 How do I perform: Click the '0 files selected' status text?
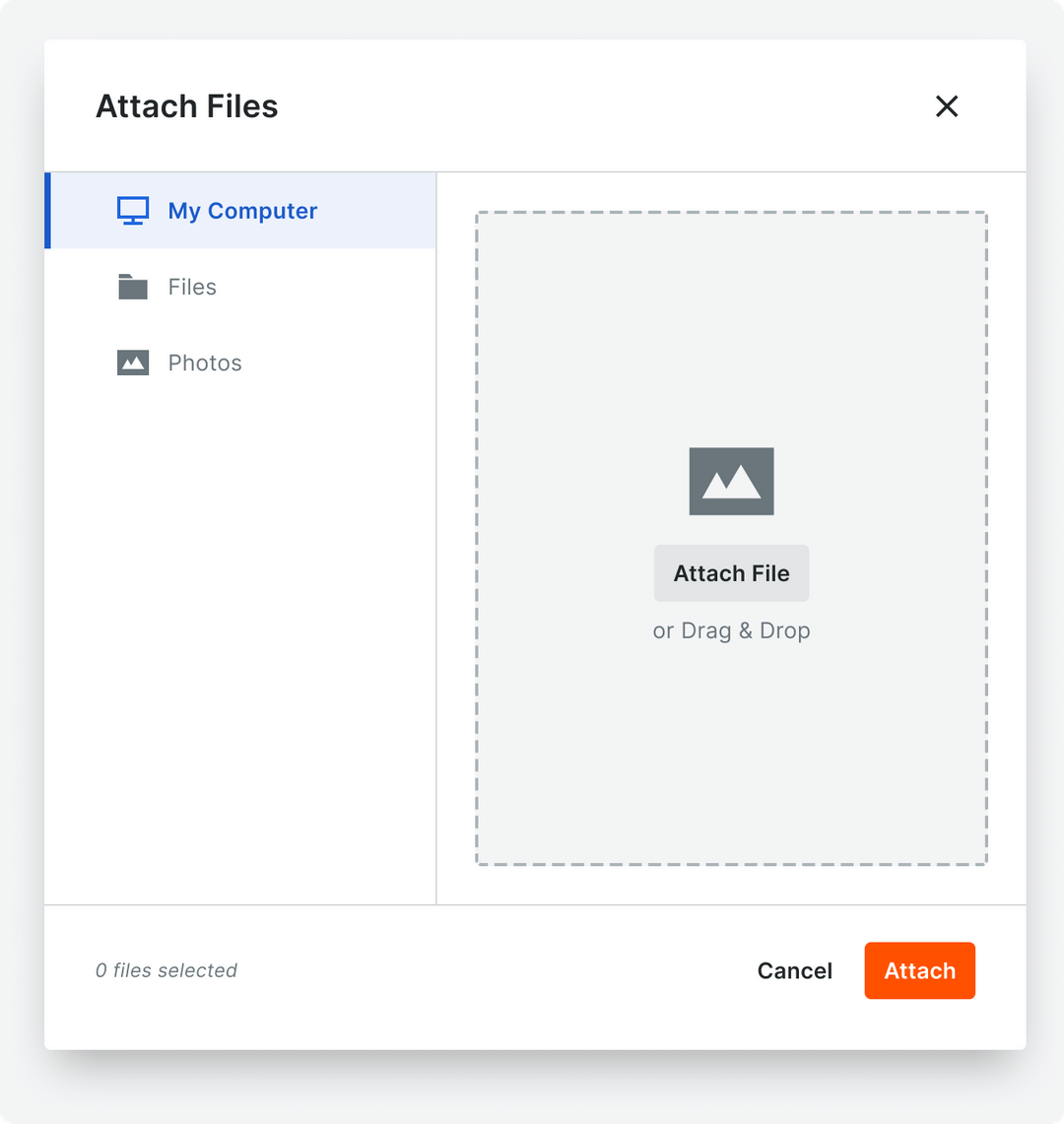(166, 970)
